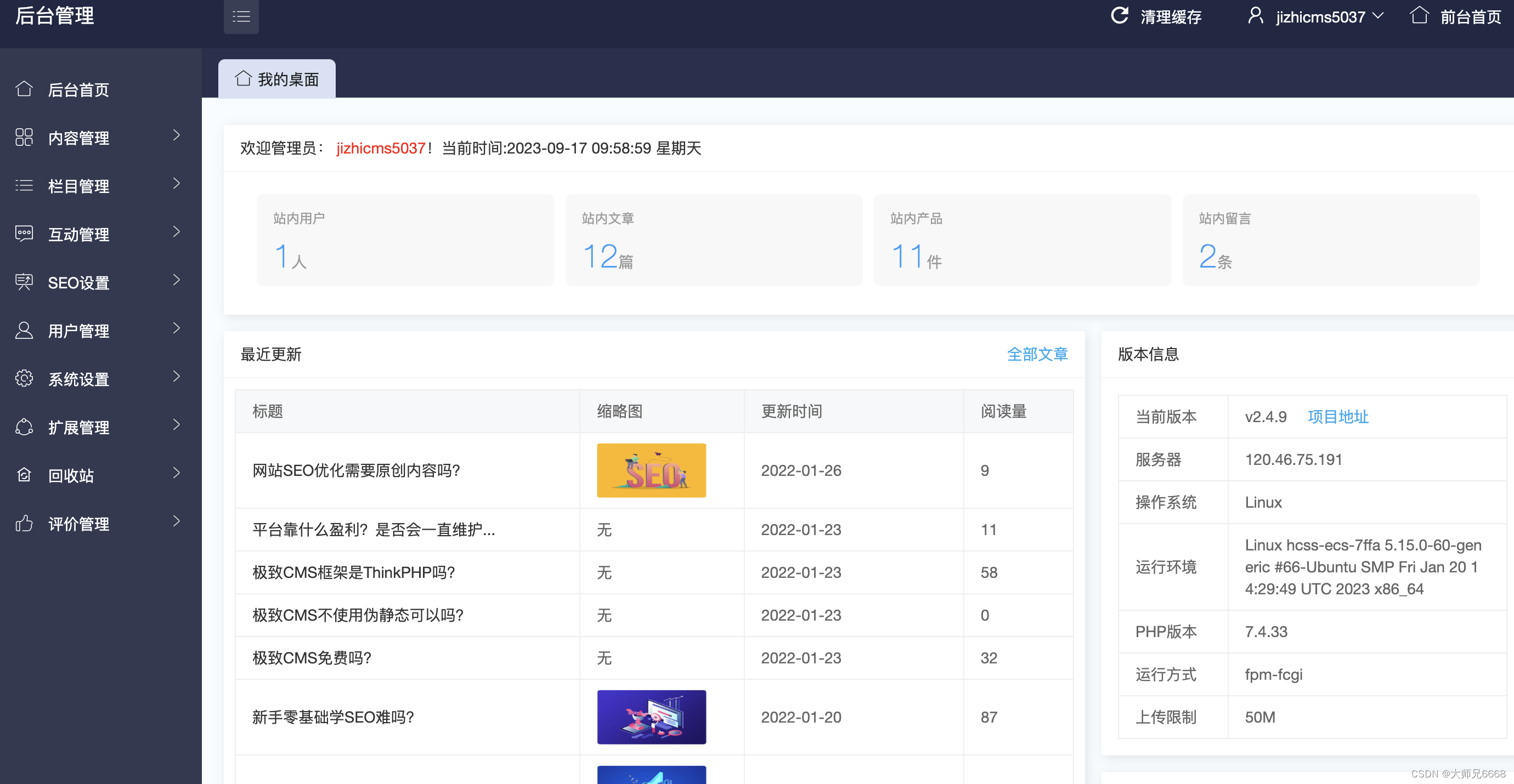
Task: Click home icon in 我的桌面 tab
Action: pyautogui.click(x=244, y=78)
